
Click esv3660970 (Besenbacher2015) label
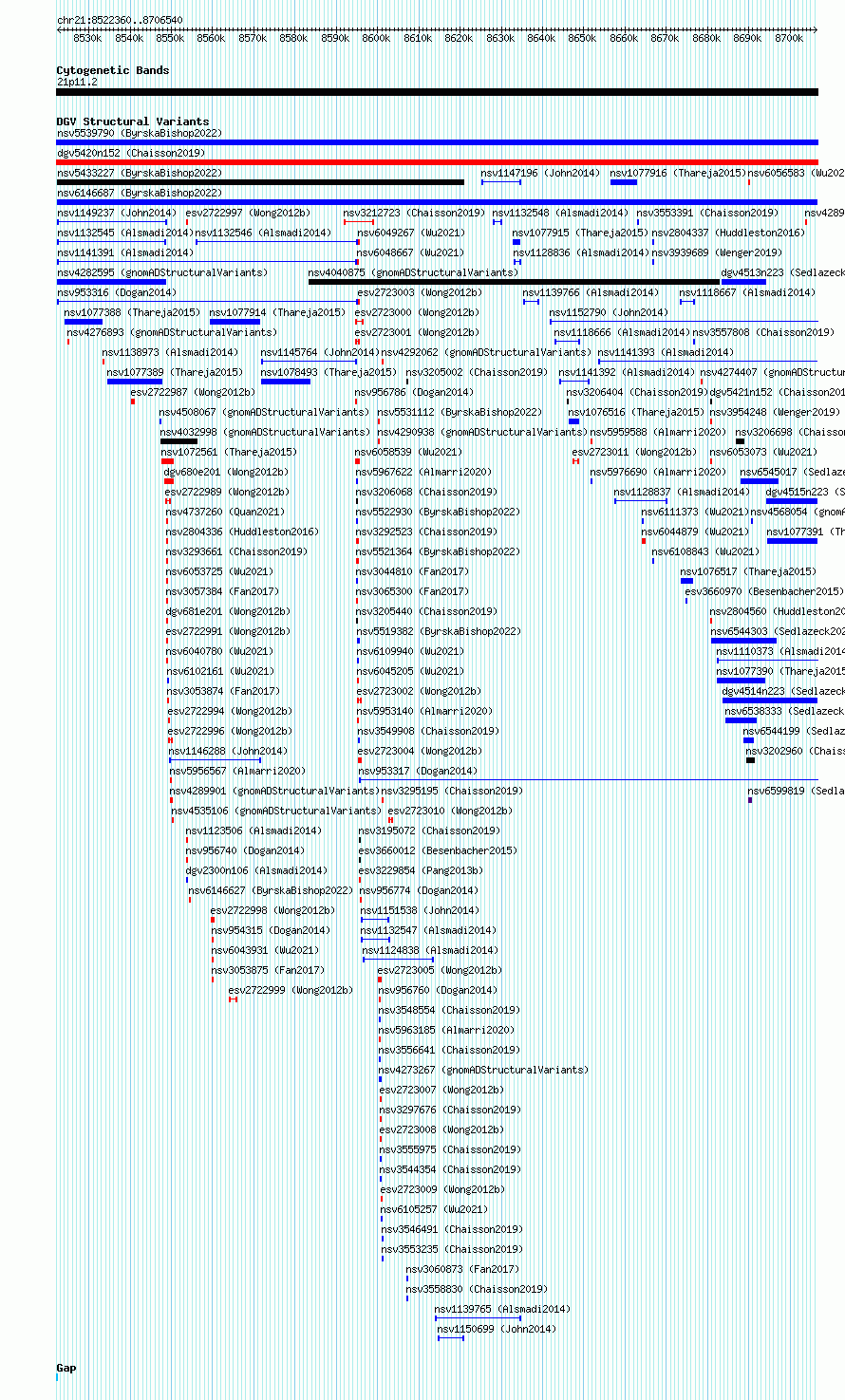(x=763, y=591)
